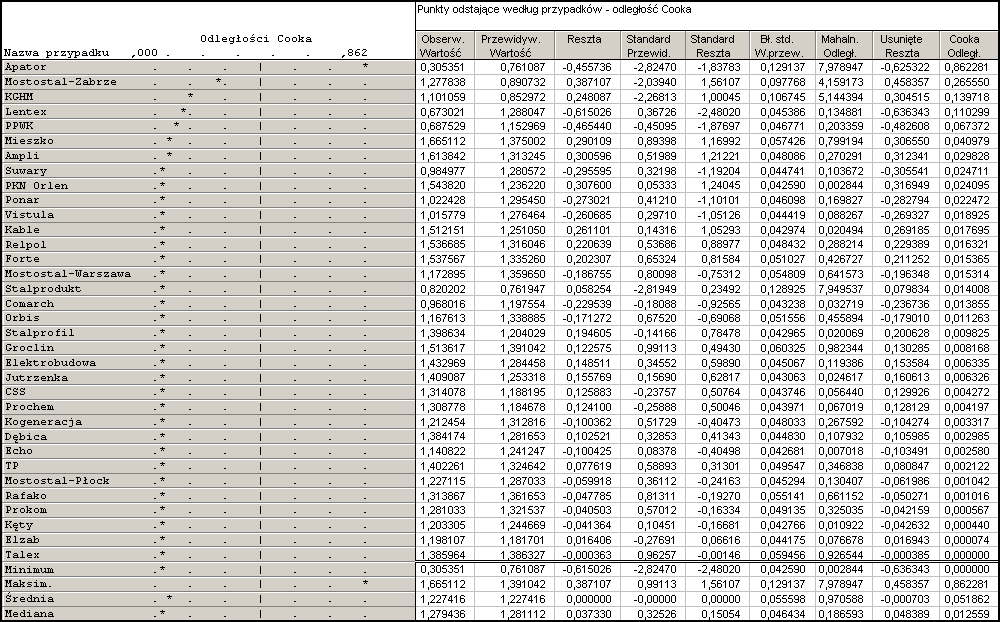This screenshot has height=622, width=1000.
Task: Select the Ampli row name
Action: 22,156
